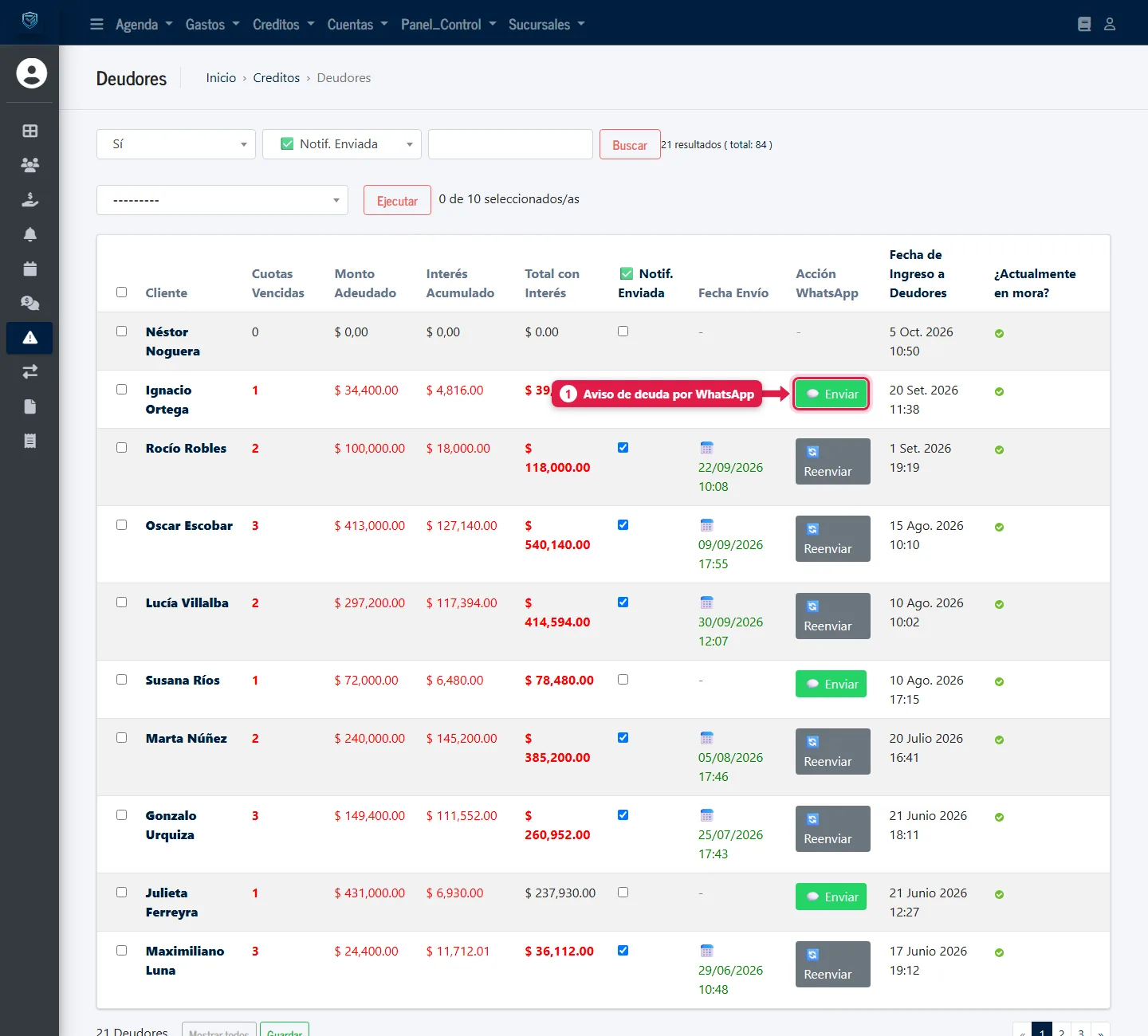Click Reenviar for Gonzalo Urquiza

coord(833,829)
